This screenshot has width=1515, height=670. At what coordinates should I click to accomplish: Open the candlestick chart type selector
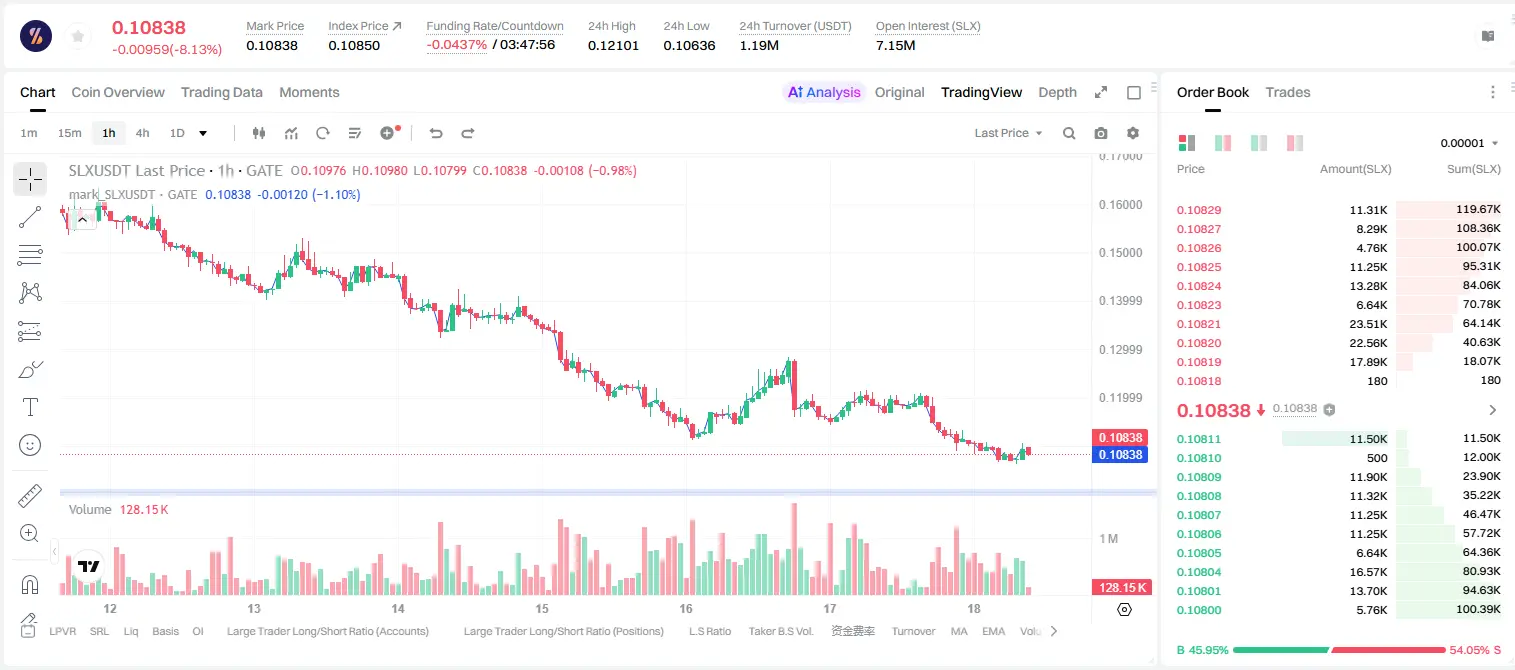pyautogui.click(x=259, y=133)
